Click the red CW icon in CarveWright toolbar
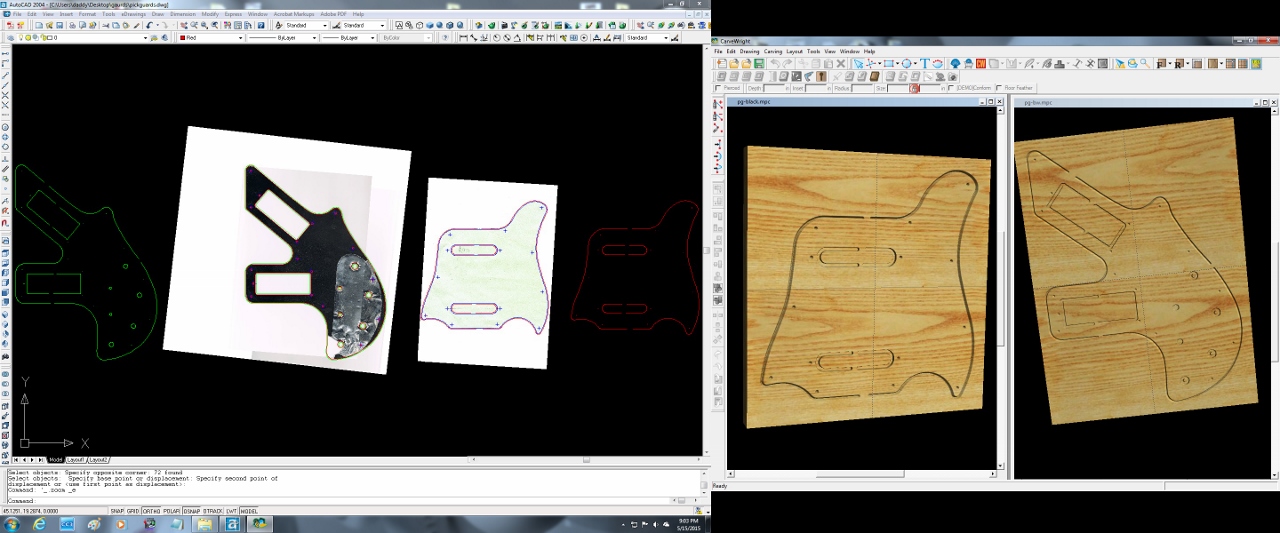 click(981, 64)
